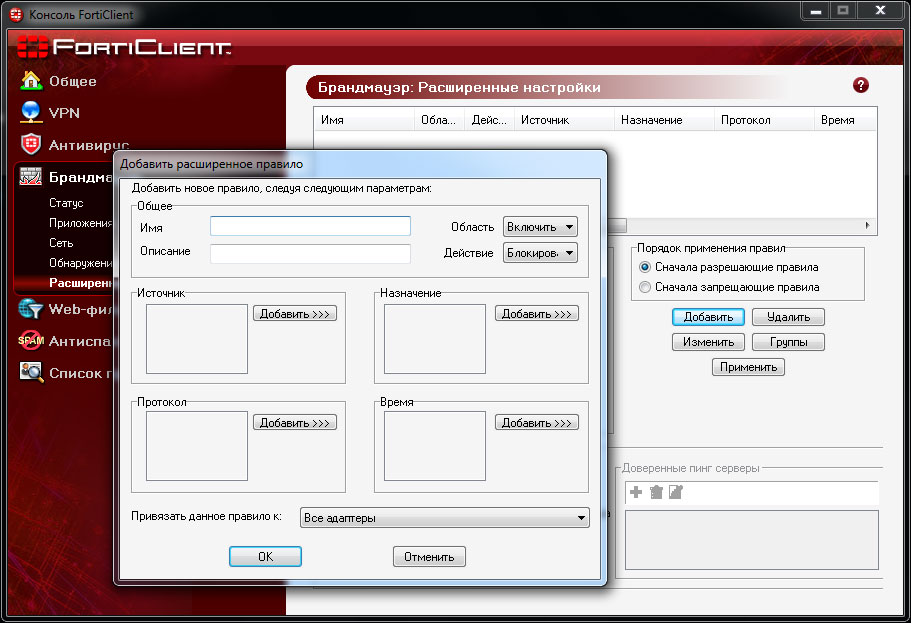Image resolution: width=911 pixels, height=623 pixels.
Task: Open the 'Все адаптеры' binding dropdown
Action: (444, 518)
